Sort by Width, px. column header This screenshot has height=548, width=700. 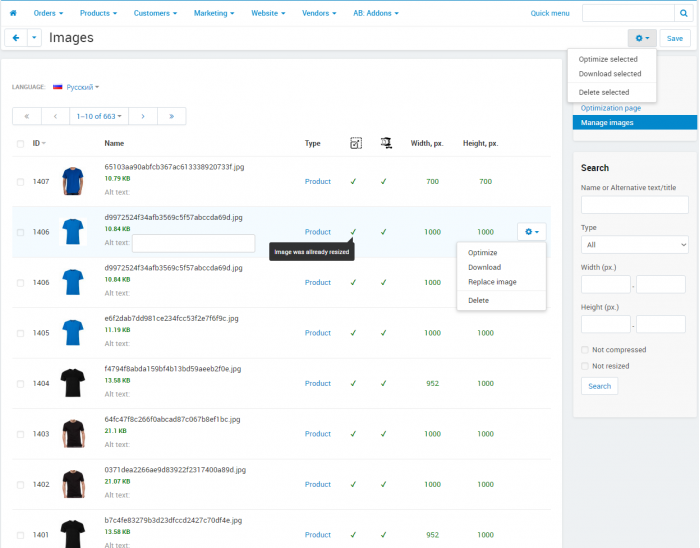coord(427,143)
